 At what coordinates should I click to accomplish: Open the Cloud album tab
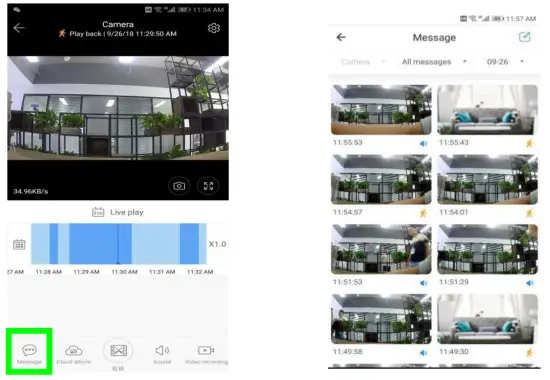[x=74, y=354]
